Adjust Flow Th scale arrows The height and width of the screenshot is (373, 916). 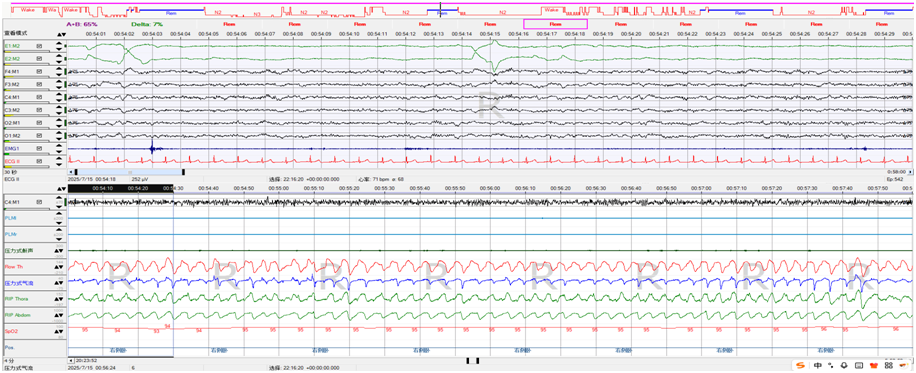tap(60, 267)
